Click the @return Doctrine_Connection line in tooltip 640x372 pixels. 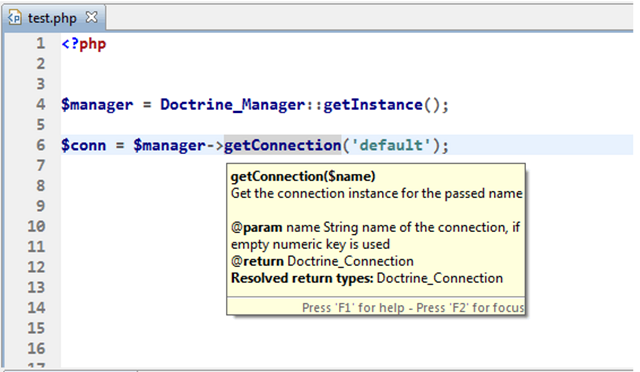pyautogui.click(x=322, y=261)
